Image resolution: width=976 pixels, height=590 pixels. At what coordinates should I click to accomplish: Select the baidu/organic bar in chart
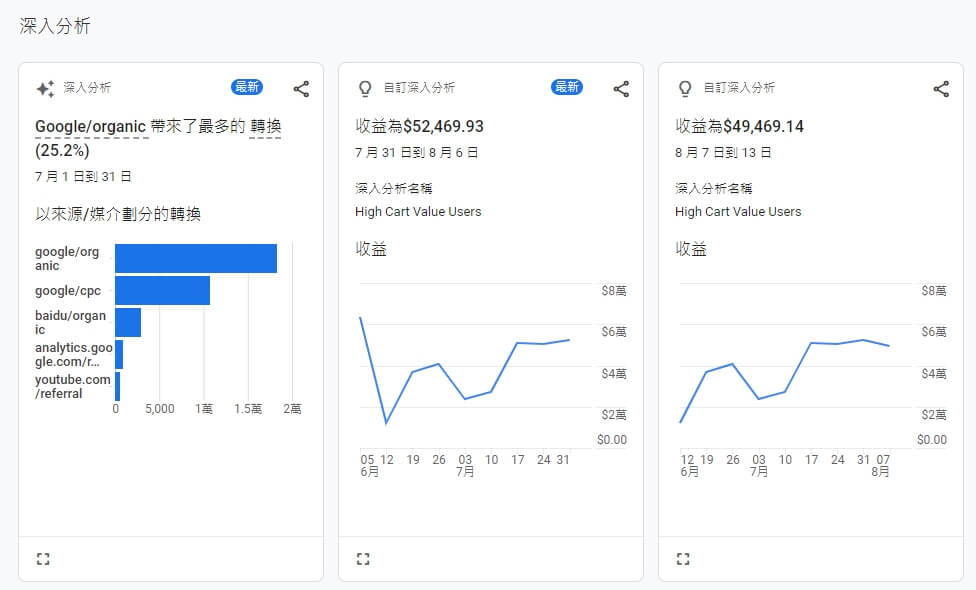[128, 322]
